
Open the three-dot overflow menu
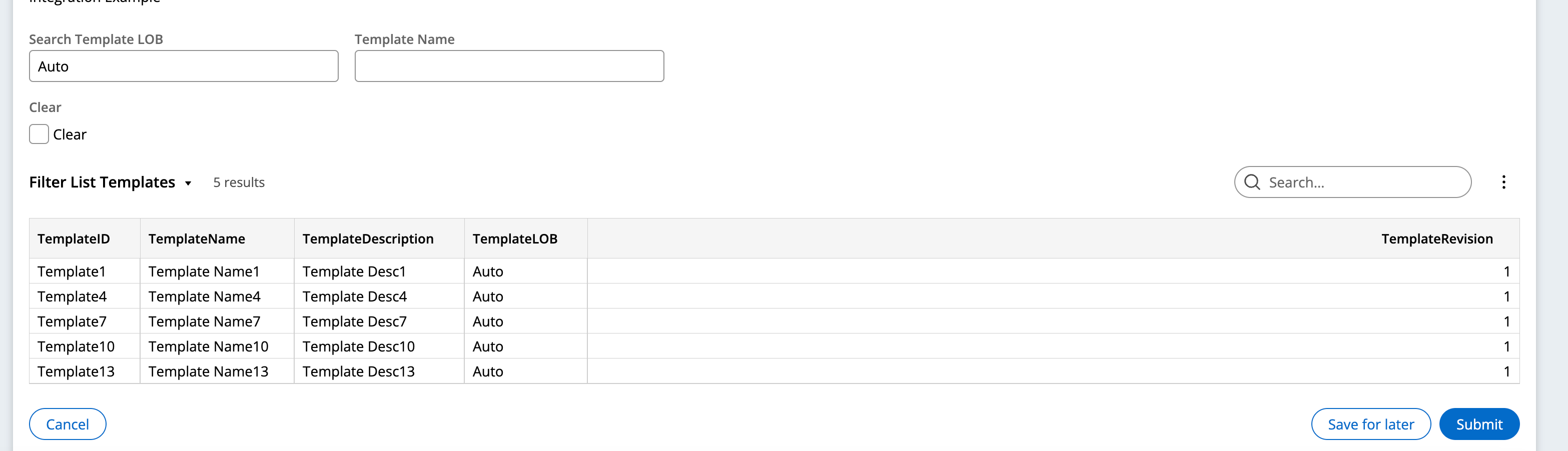point(1504,182)
